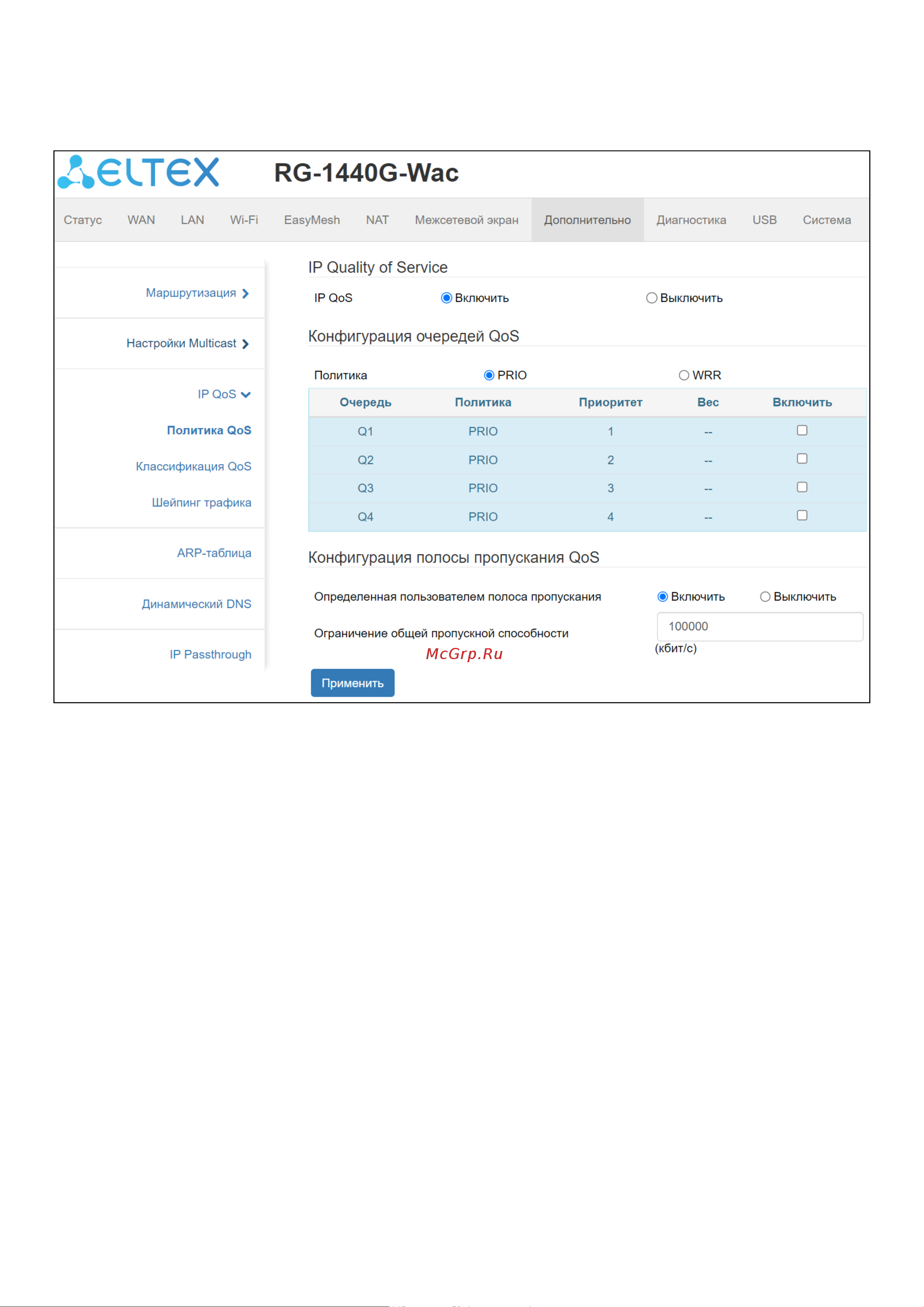Open the Система tab
Viewport: 924px width, 1307px height.
click(x=827, y=220)
